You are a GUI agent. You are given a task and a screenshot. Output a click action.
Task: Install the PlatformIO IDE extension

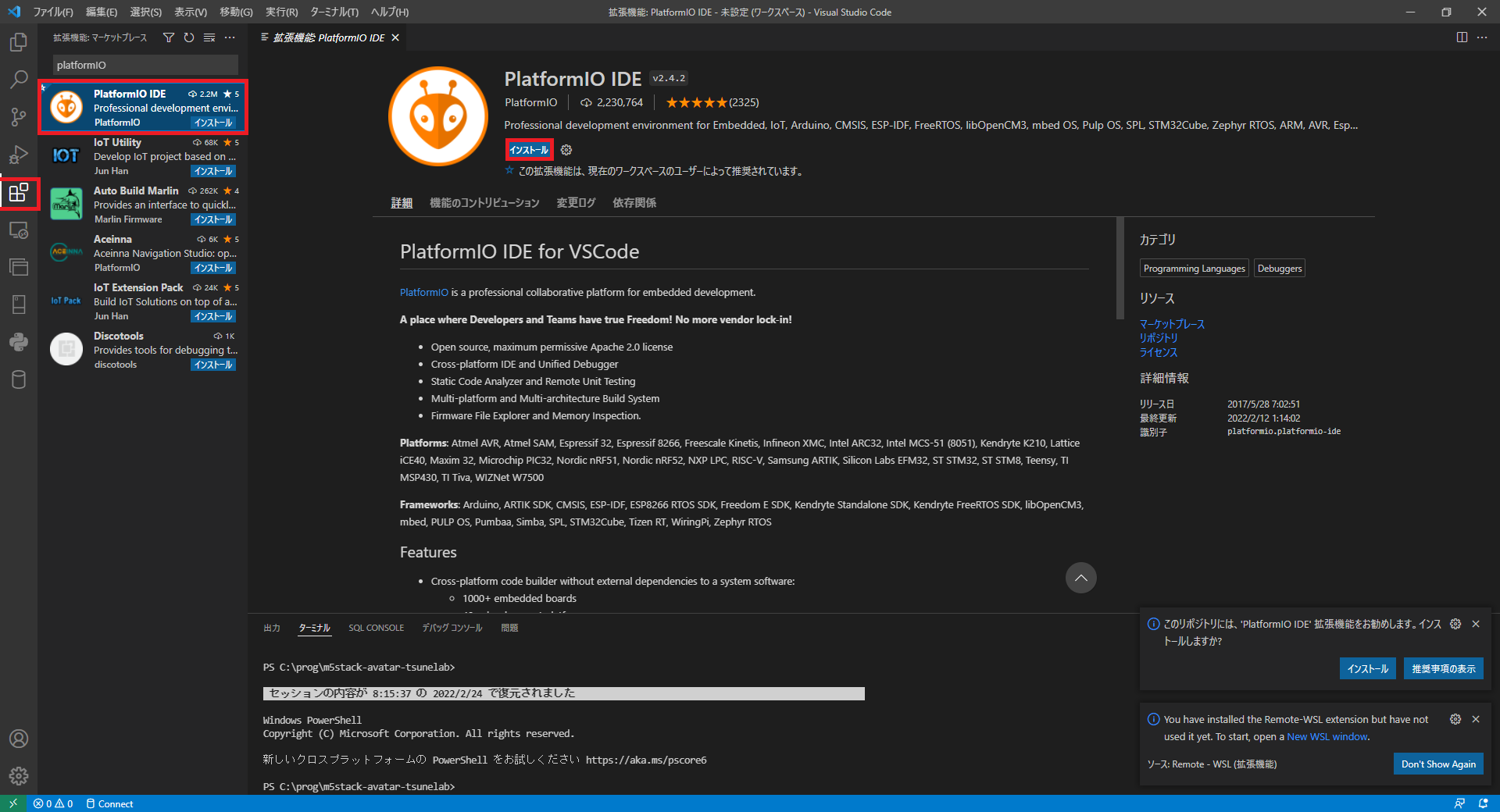tap(528, 149)
